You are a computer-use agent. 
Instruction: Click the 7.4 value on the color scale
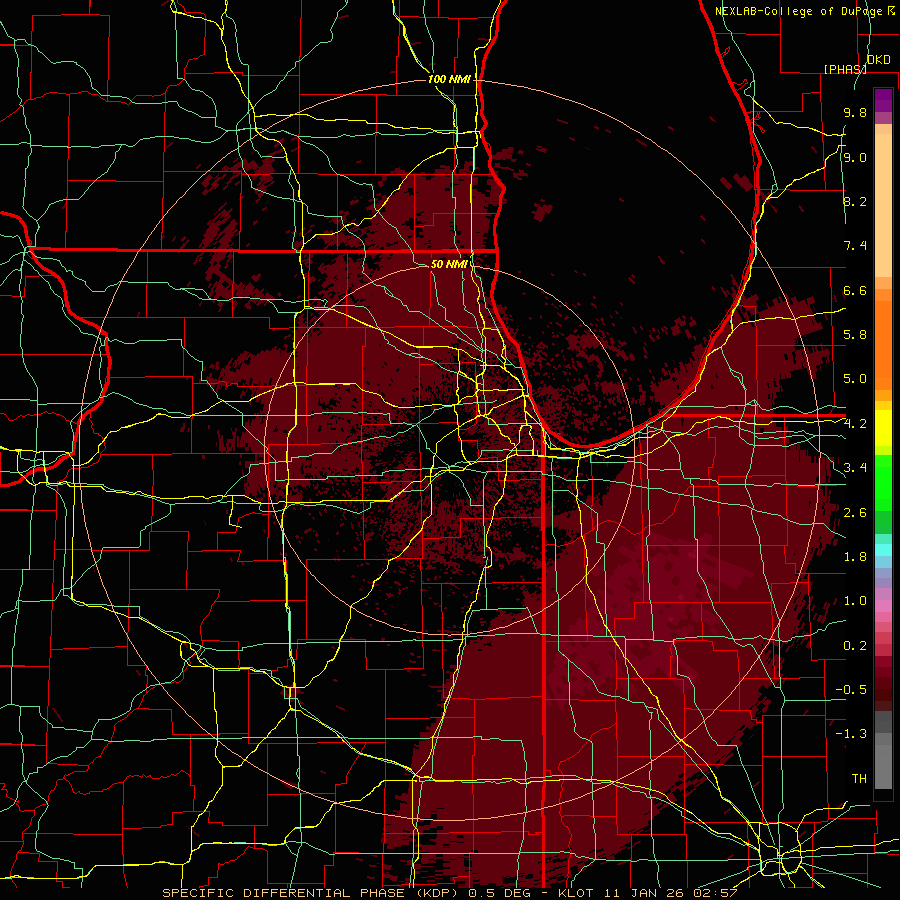click(x=855, y=246)
